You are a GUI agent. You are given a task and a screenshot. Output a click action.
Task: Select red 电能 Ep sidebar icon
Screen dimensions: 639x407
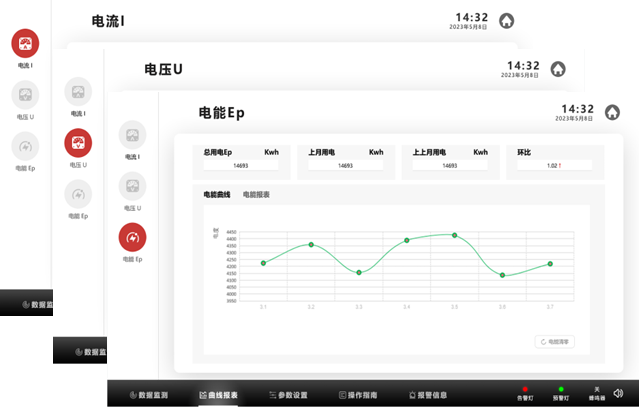132,236
